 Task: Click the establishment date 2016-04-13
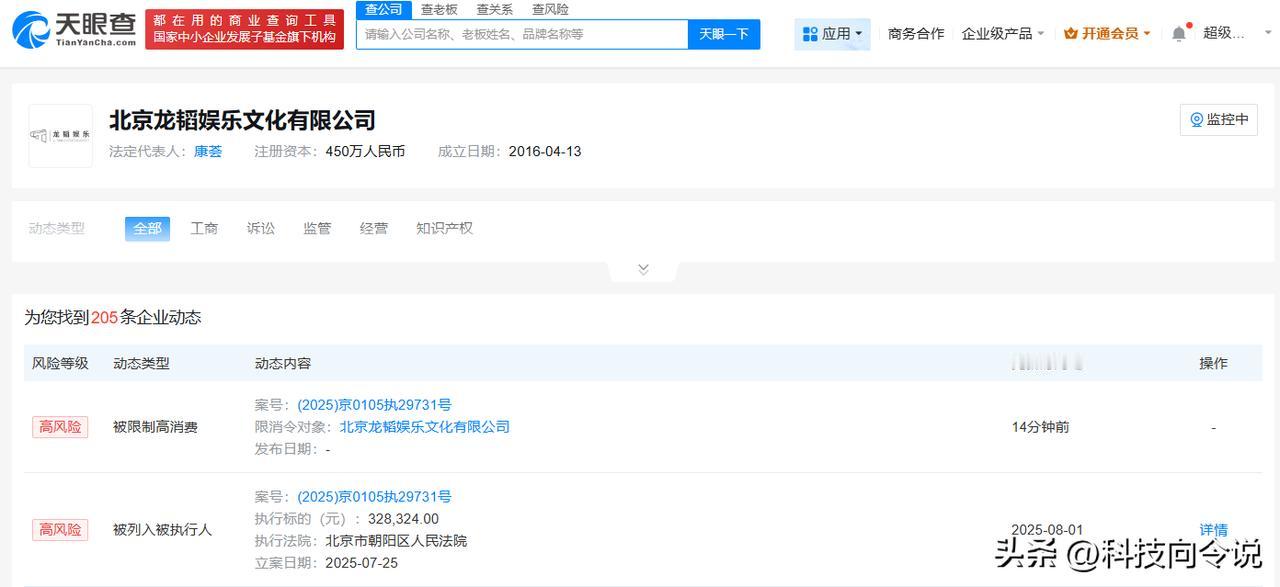[x=545, y=152]
